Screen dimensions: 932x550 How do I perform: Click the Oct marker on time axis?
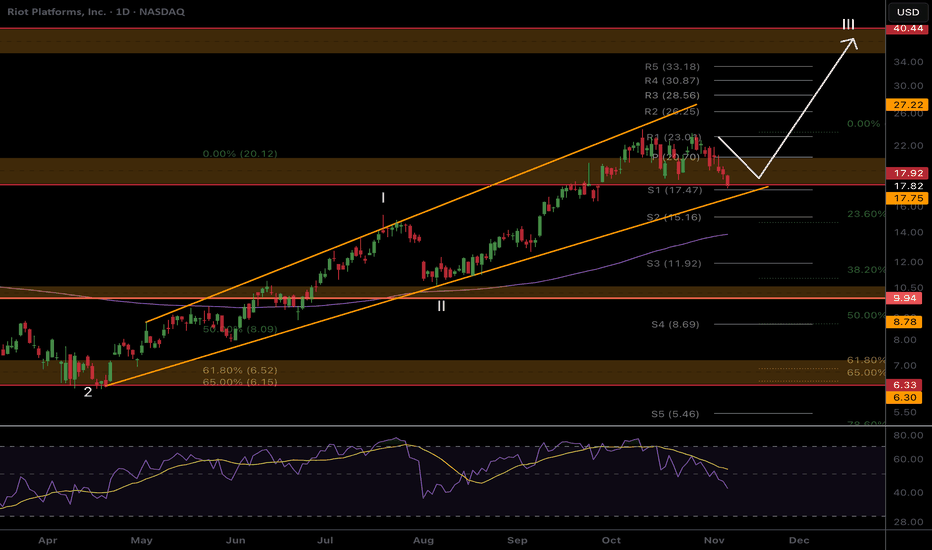click(611, 539)
